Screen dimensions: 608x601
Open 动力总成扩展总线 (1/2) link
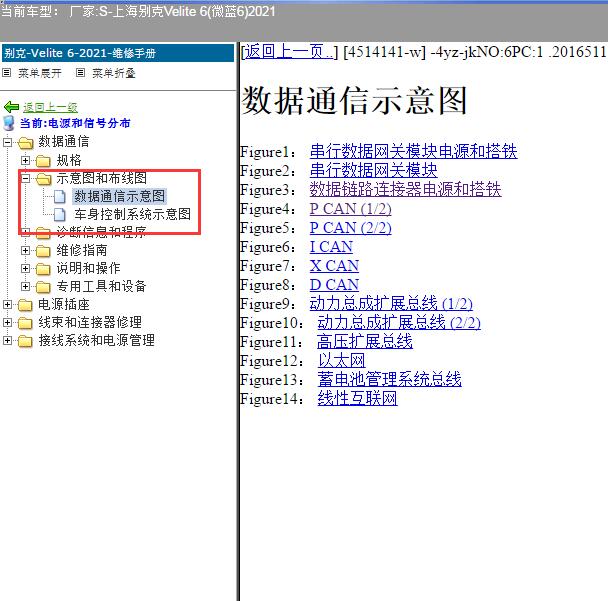point(391,303)
